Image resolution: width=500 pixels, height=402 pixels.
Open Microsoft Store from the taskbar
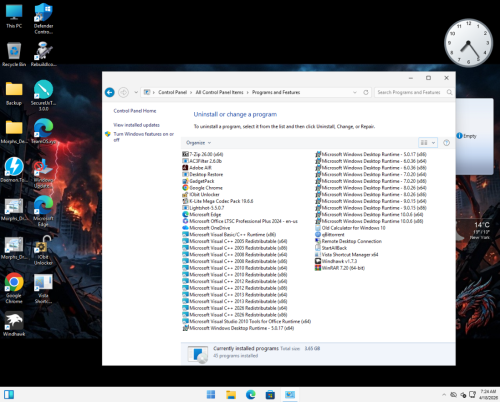[270, 395]
